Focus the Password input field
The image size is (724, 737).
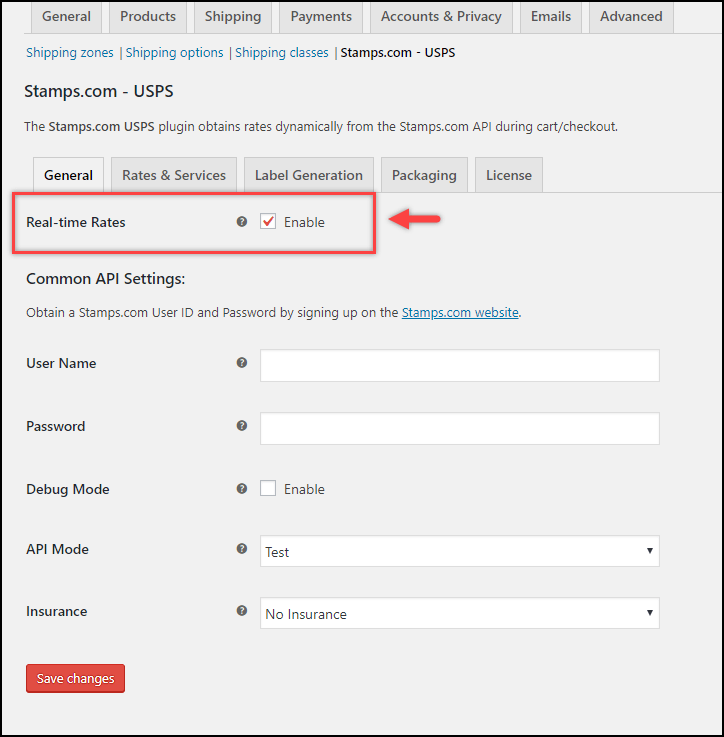[459, 428]
